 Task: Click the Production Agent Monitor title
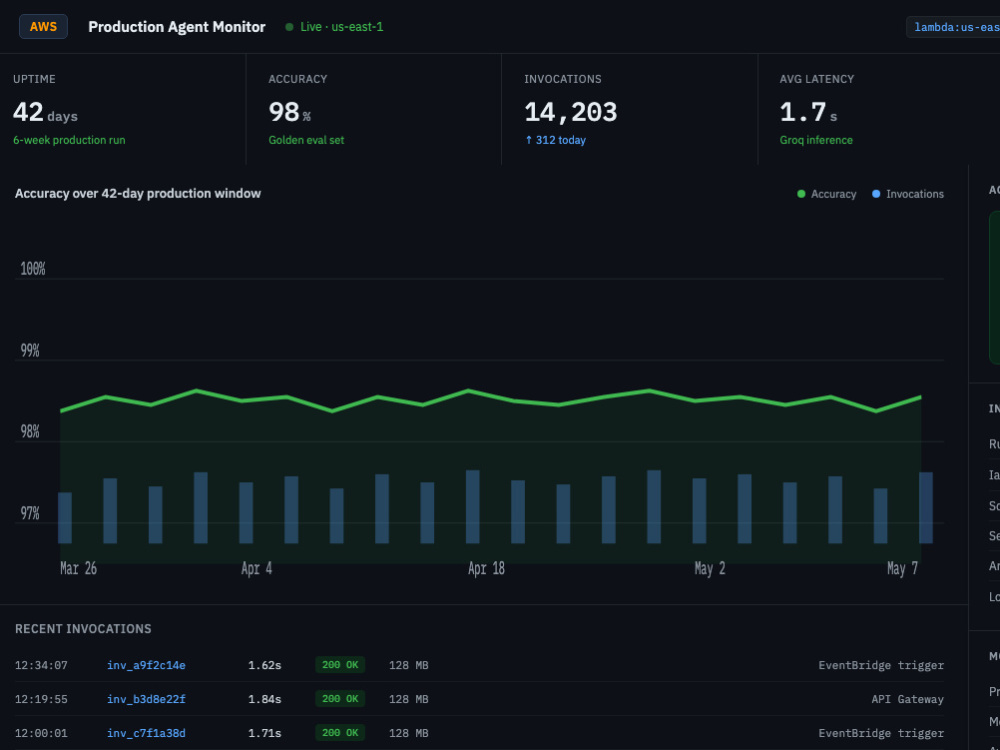coord(177,27)
